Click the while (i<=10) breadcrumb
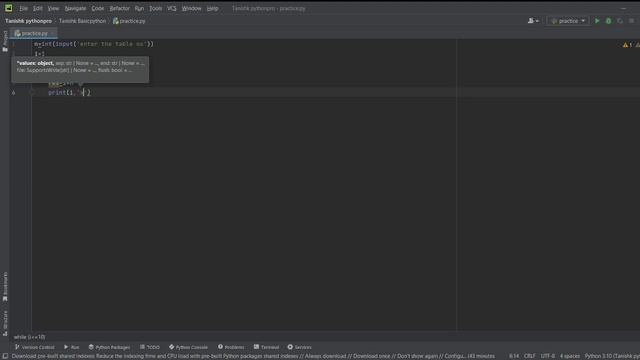The width and height of the screenshot is (640, 360). pyautogui.click(x=29, y=337)
